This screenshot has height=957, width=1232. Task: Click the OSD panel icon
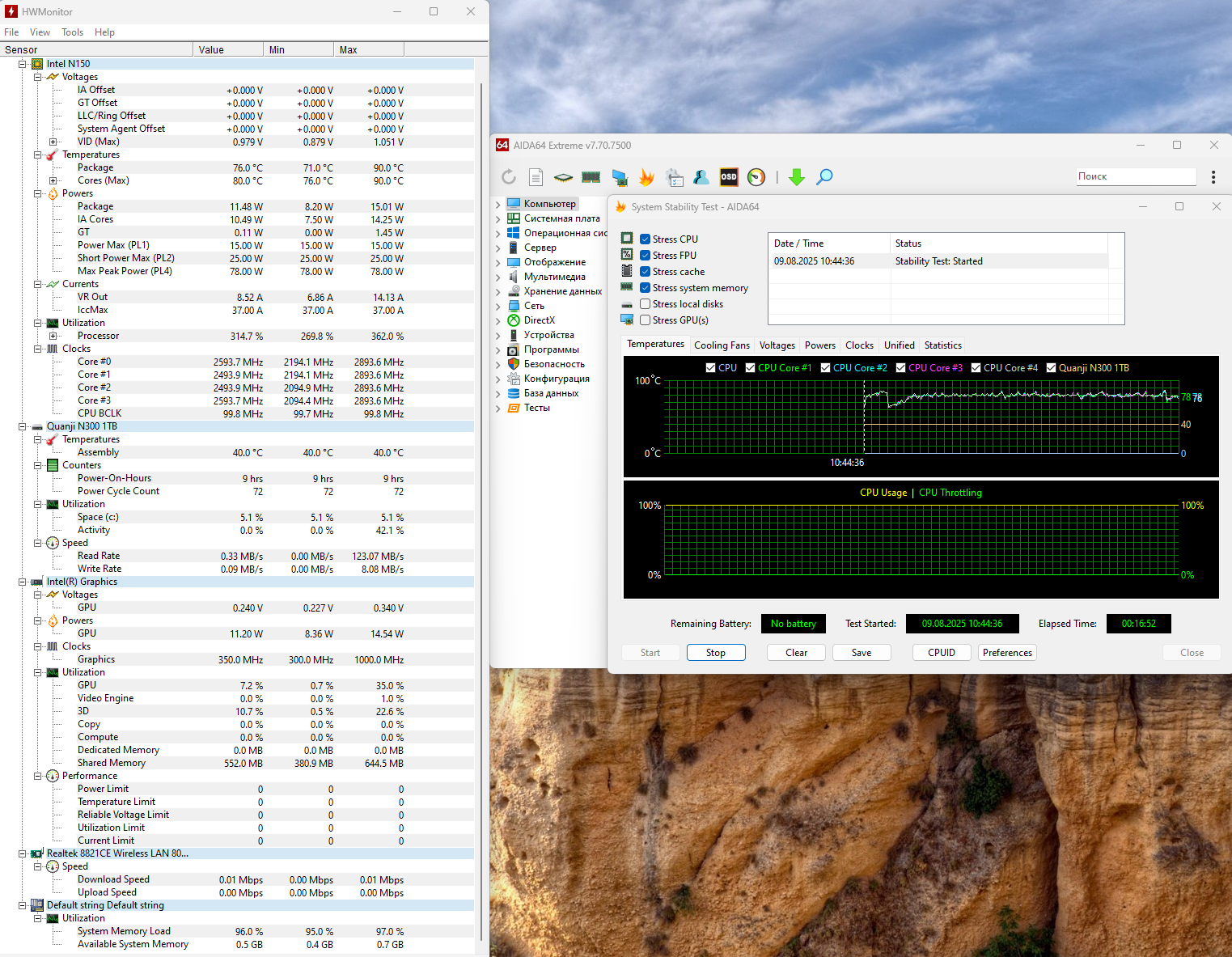pyautogui.click(x=729, y=177)
